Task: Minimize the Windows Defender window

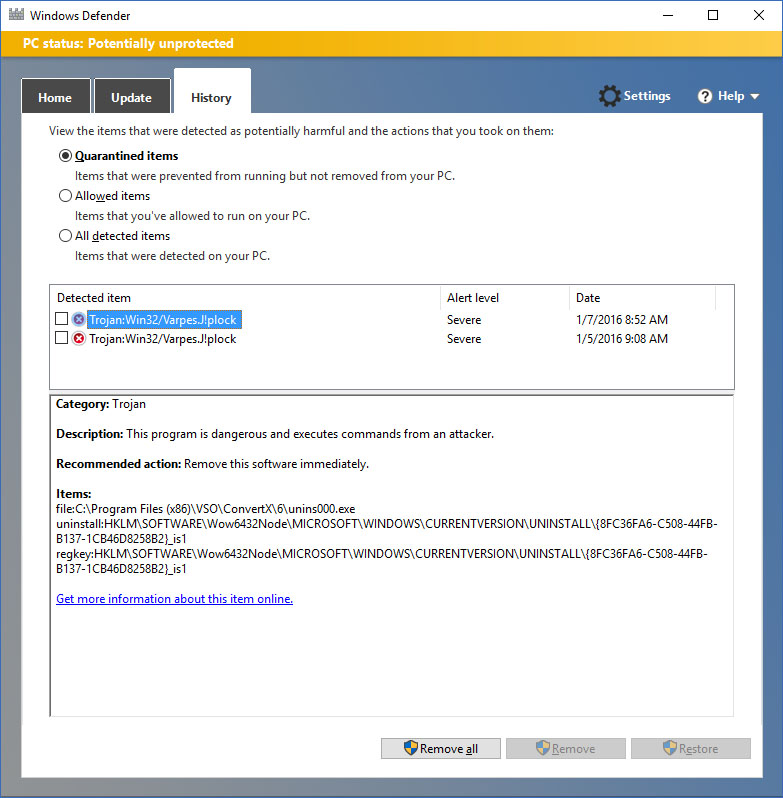Action: pos(668,15)
